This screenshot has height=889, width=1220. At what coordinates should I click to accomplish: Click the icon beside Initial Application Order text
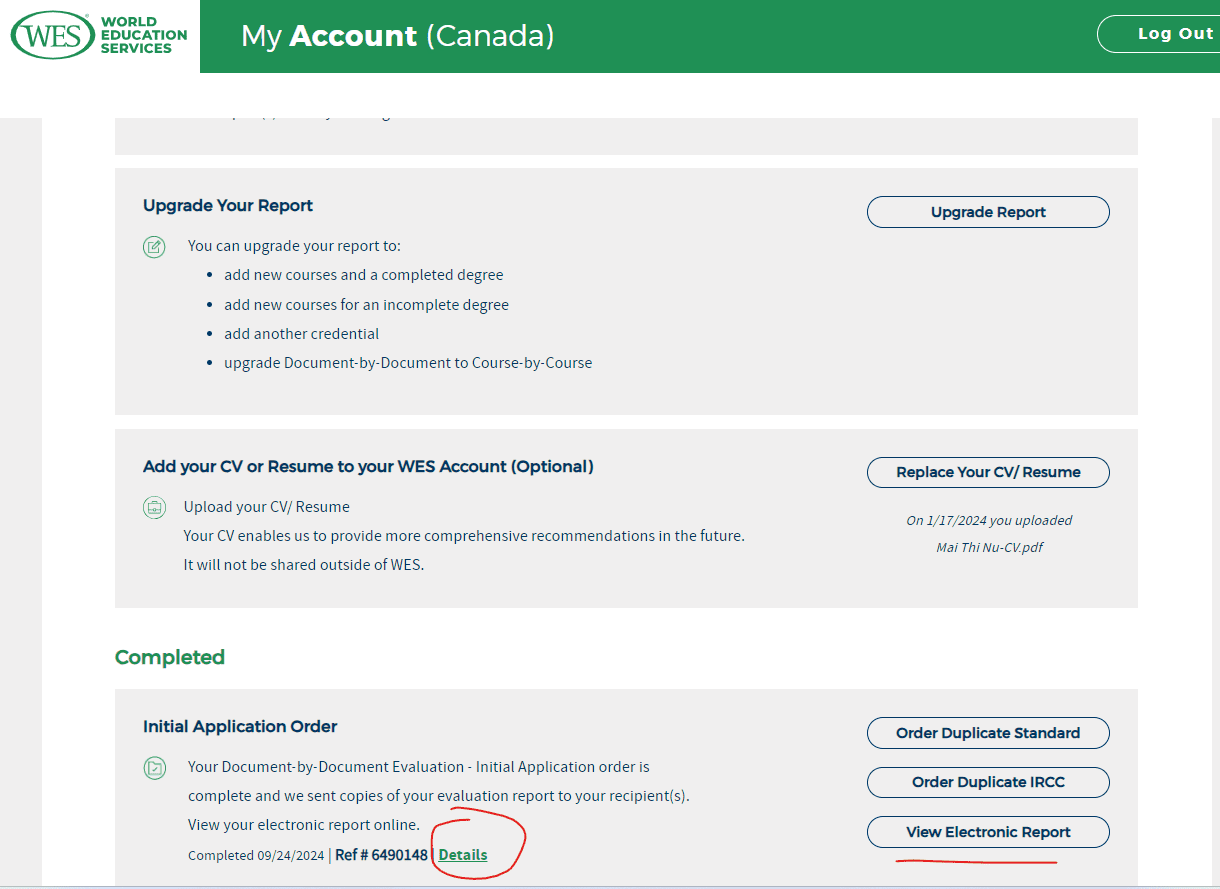click(154, 768)
